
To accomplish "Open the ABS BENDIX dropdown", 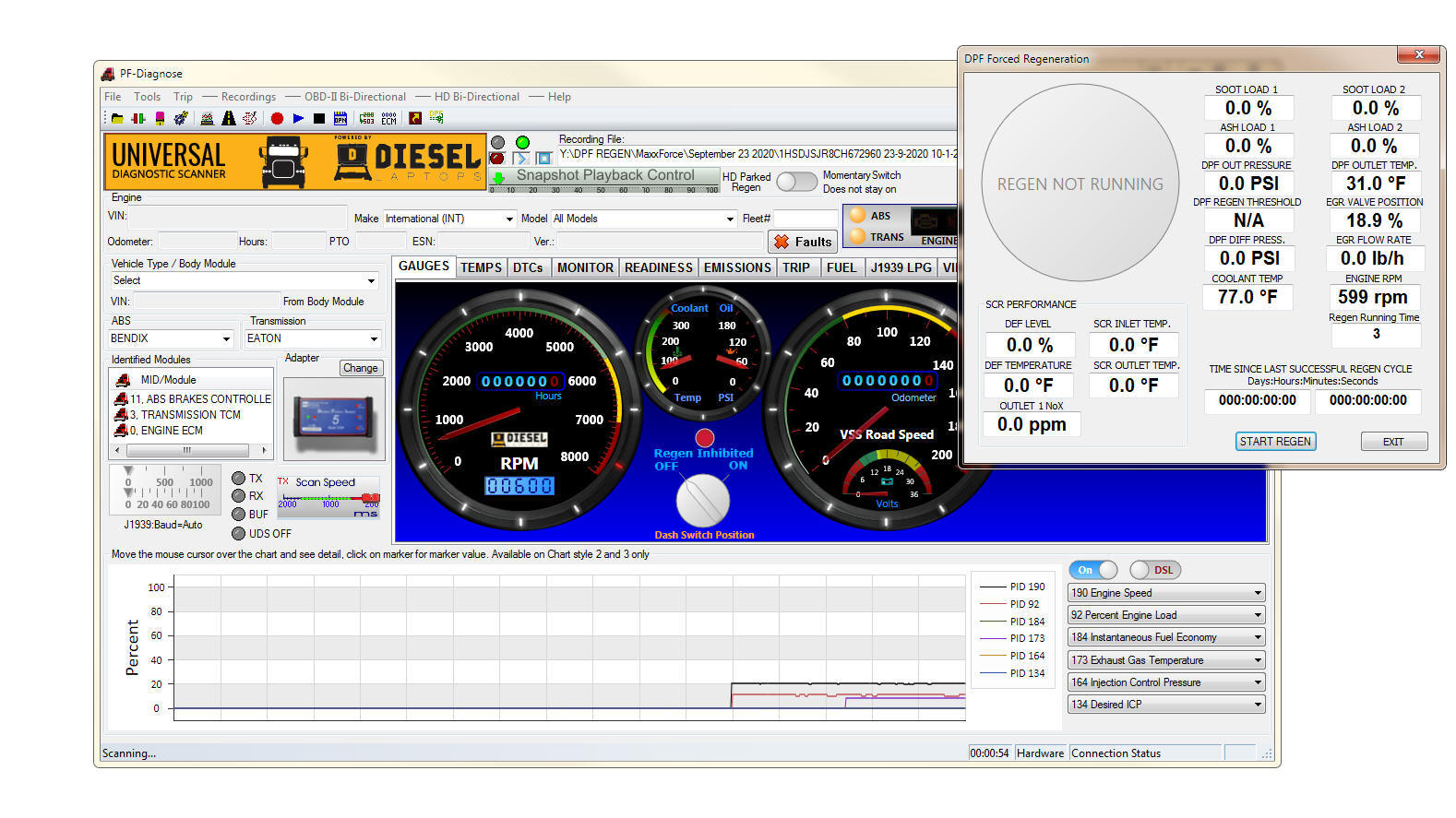I will tap(171, 338).
